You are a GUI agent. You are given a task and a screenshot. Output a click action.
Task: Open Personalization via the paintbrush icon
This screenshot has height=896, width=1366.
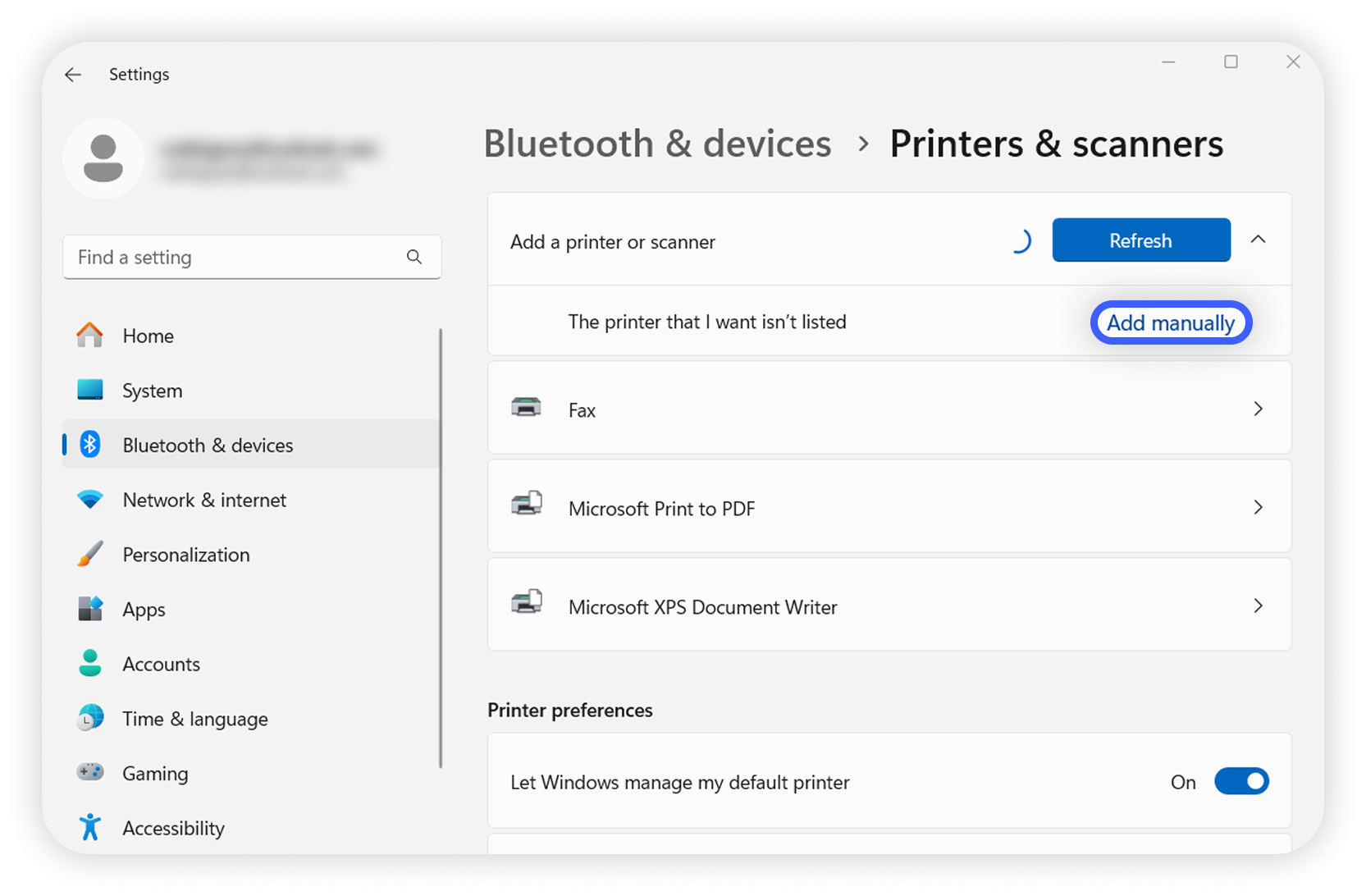click(90, 554)
